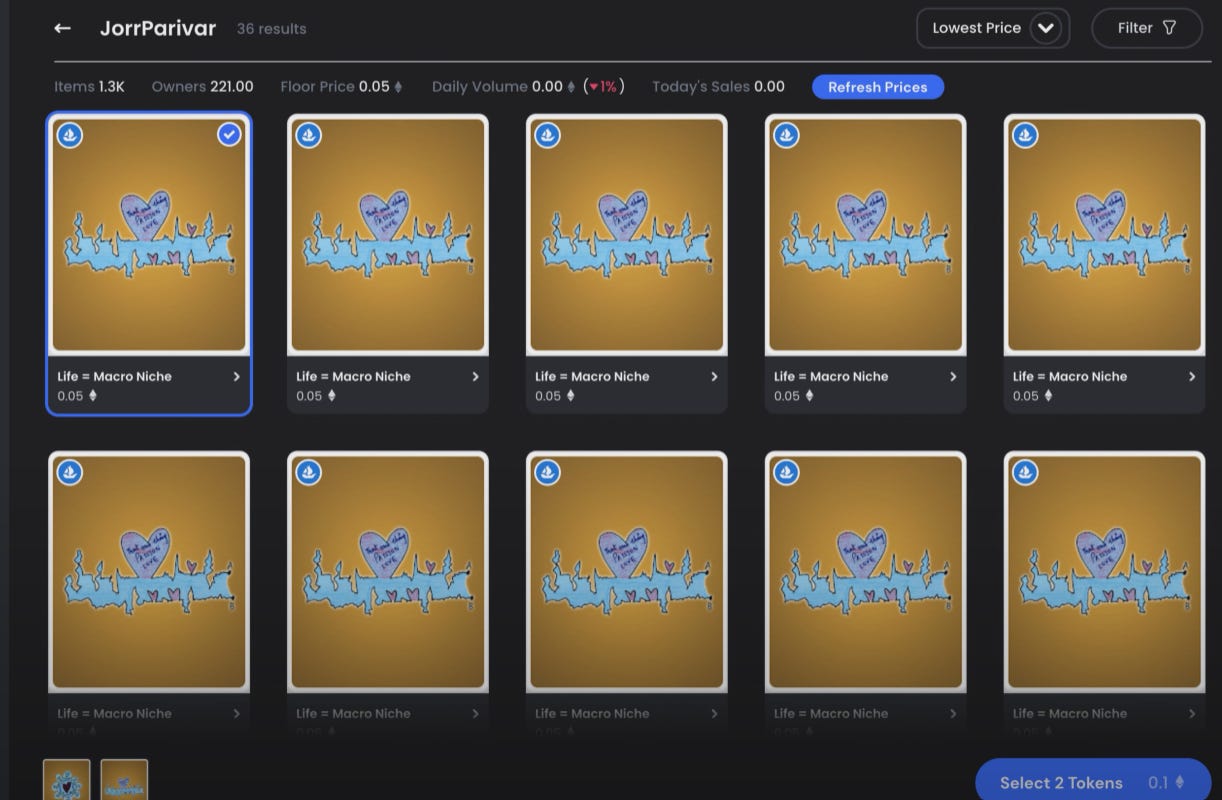Expand details chevron on fifth top-row card
The width and height of the screenshot is (1222, 800).
click(x=1192, y=377)
